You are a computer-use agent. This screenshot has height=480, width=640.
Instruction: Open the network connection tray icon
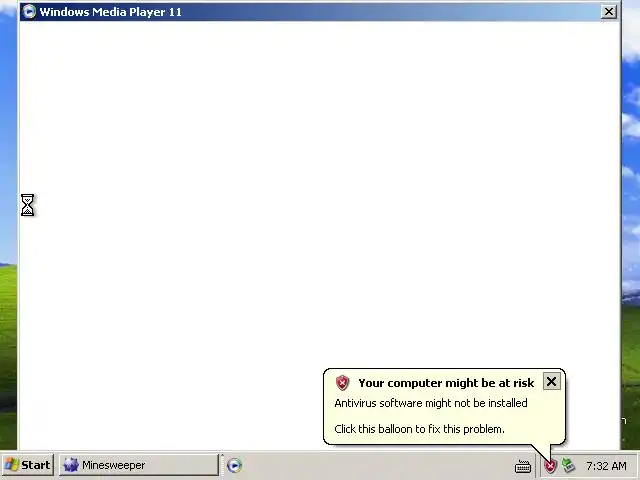(568, 465)
